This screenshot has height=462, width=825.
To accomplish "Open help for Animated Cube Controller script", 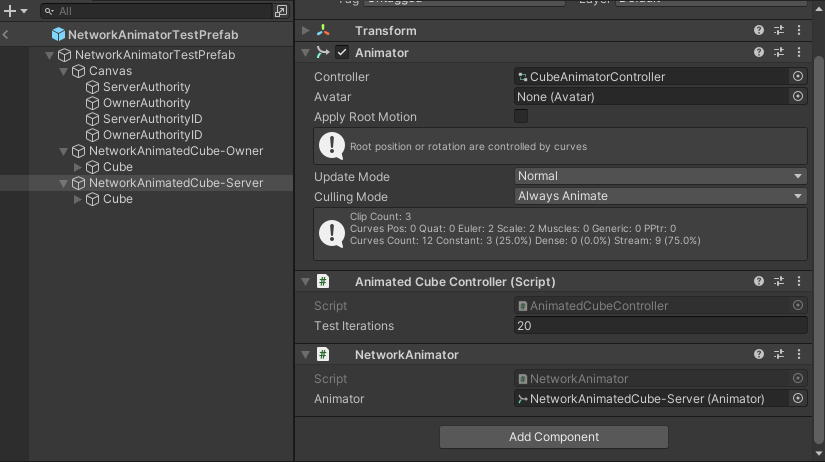I will pyautogui.click(x=760, y=282).
